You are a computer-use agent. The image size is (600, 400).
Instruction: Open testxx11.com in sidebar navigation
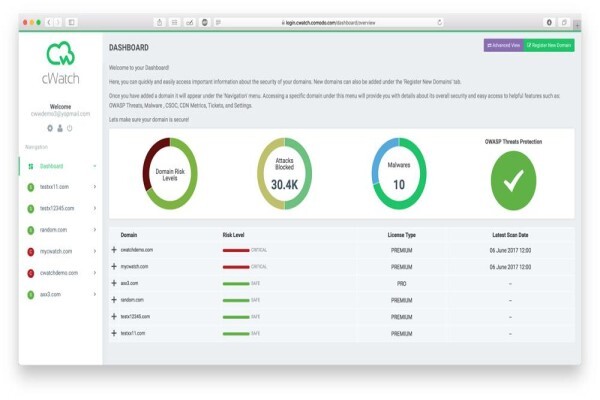(54, 187)
